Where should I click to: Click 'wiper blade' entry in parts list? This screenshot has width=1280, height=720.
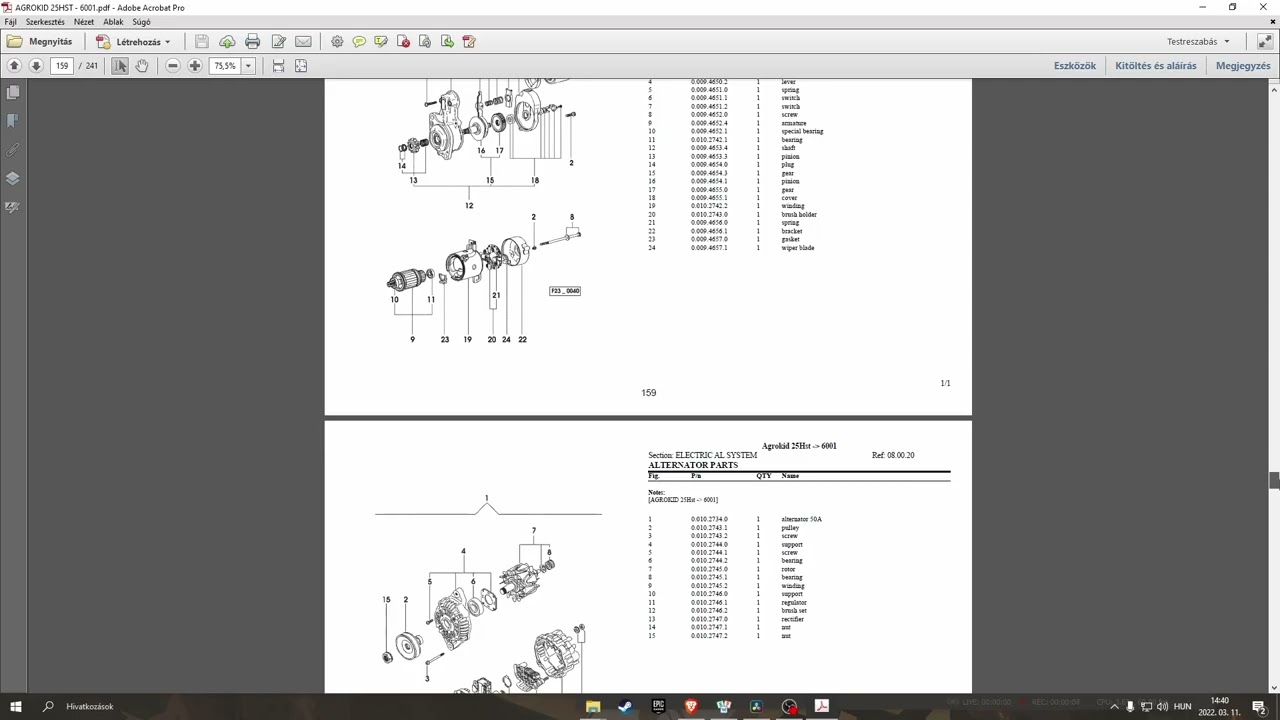click(x=798, y=248)
